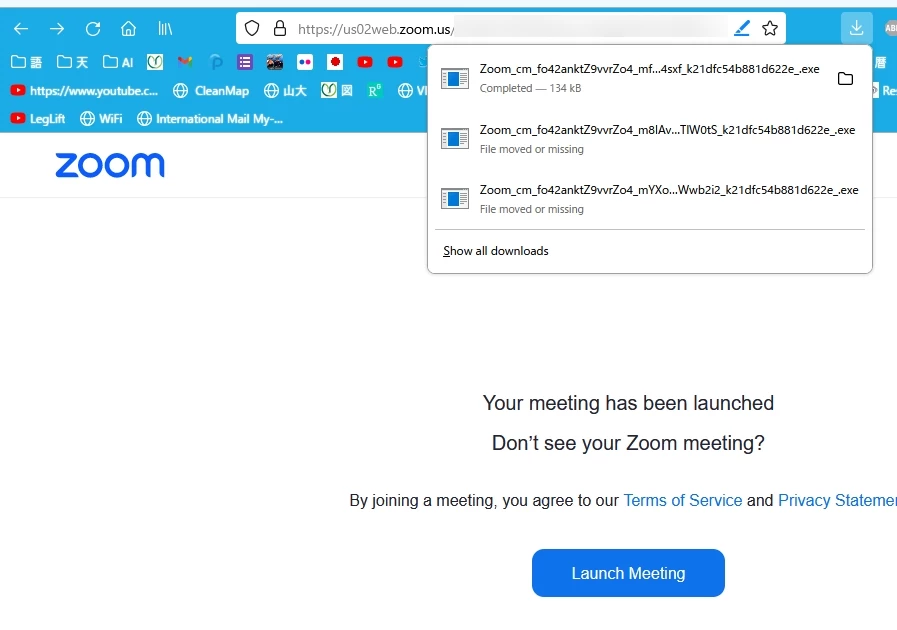This screenshot has width=897, height=630.
Task: Open the photo thumbnail bookmark icon
Action: 275,62
